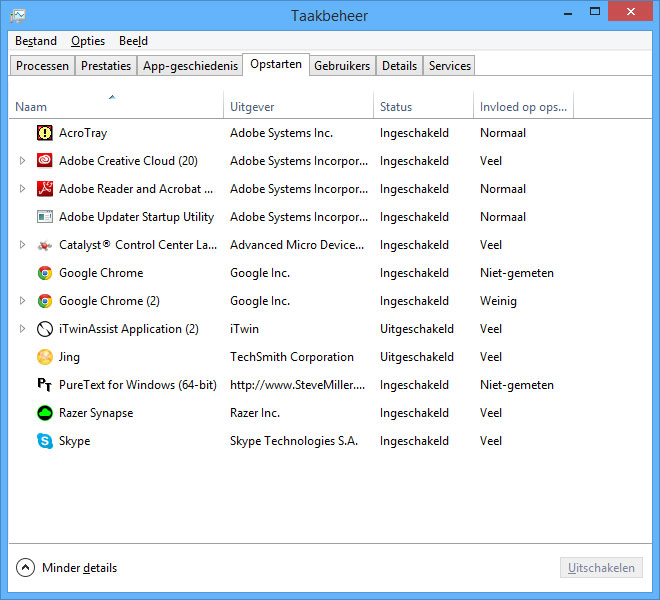Screen dimensions: 660x600
Task: Switch to the Processen tab
Action: 42,66
